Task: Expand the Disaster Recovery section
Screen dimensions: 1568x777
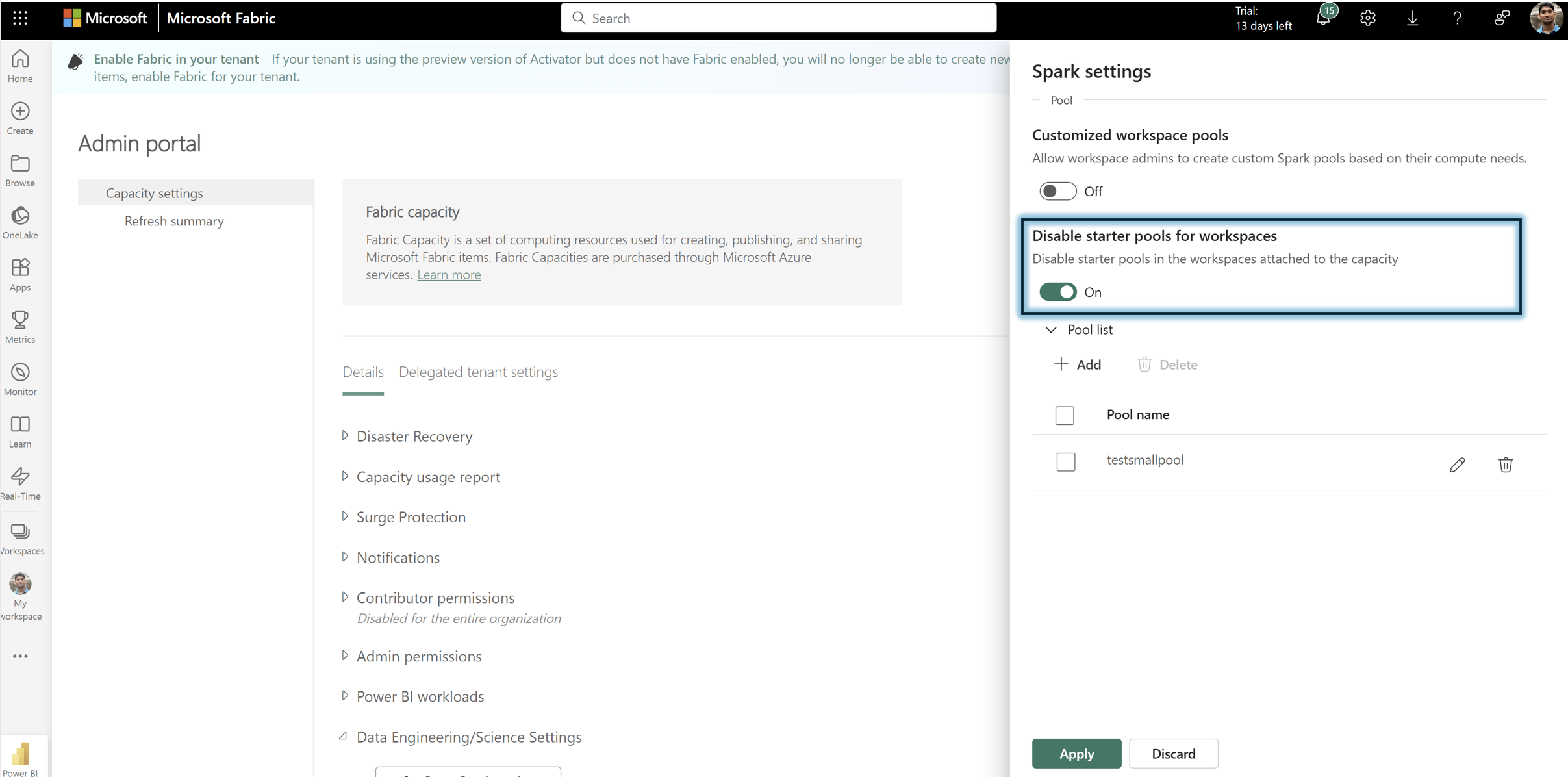Action: 345,435
